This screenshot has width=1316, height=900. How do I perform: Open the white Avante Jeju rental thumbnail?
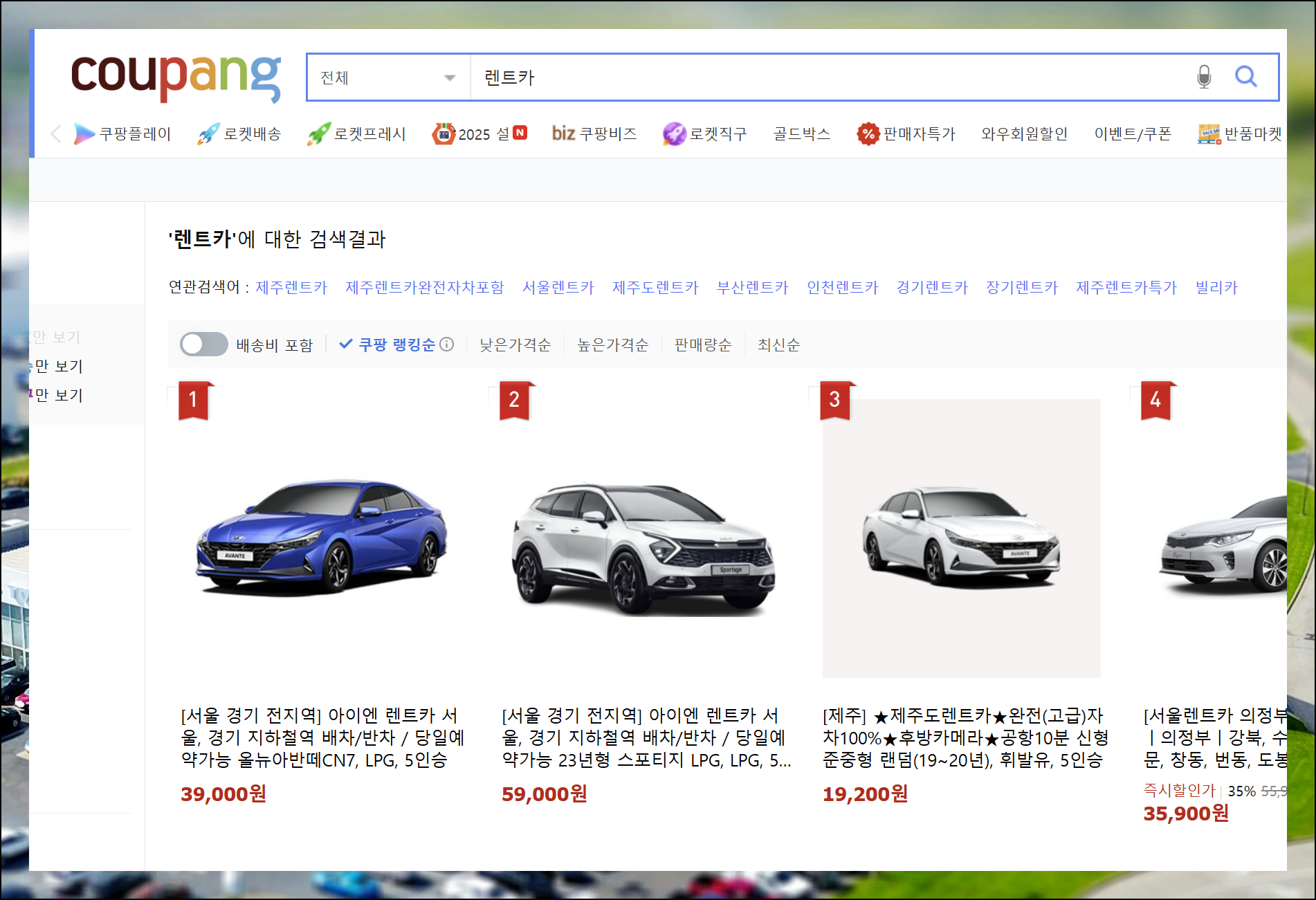point(962,538)
